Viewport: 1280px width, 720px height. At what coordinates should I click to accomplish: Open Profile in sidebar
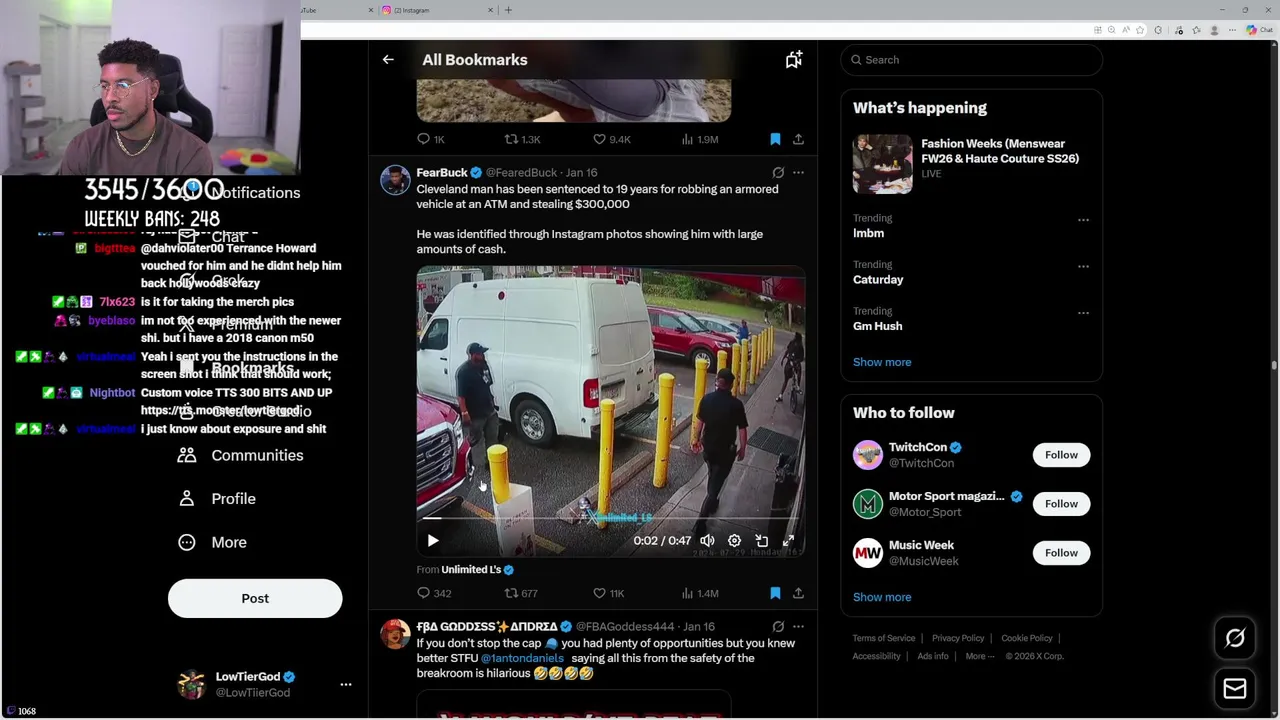coord(217,499)
